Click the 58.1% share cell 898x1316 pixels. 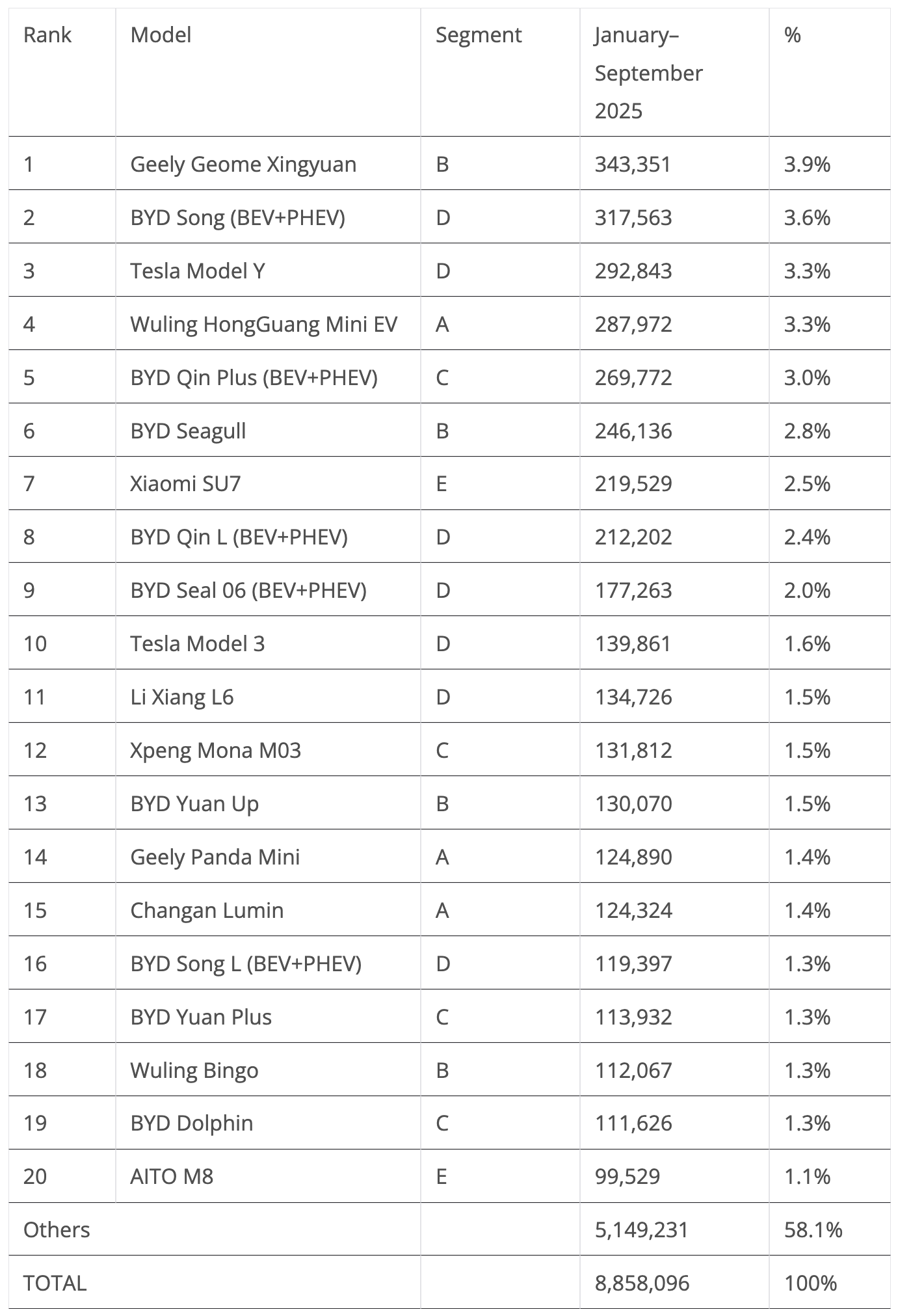pyautogui.click(x=813, y=1230)
